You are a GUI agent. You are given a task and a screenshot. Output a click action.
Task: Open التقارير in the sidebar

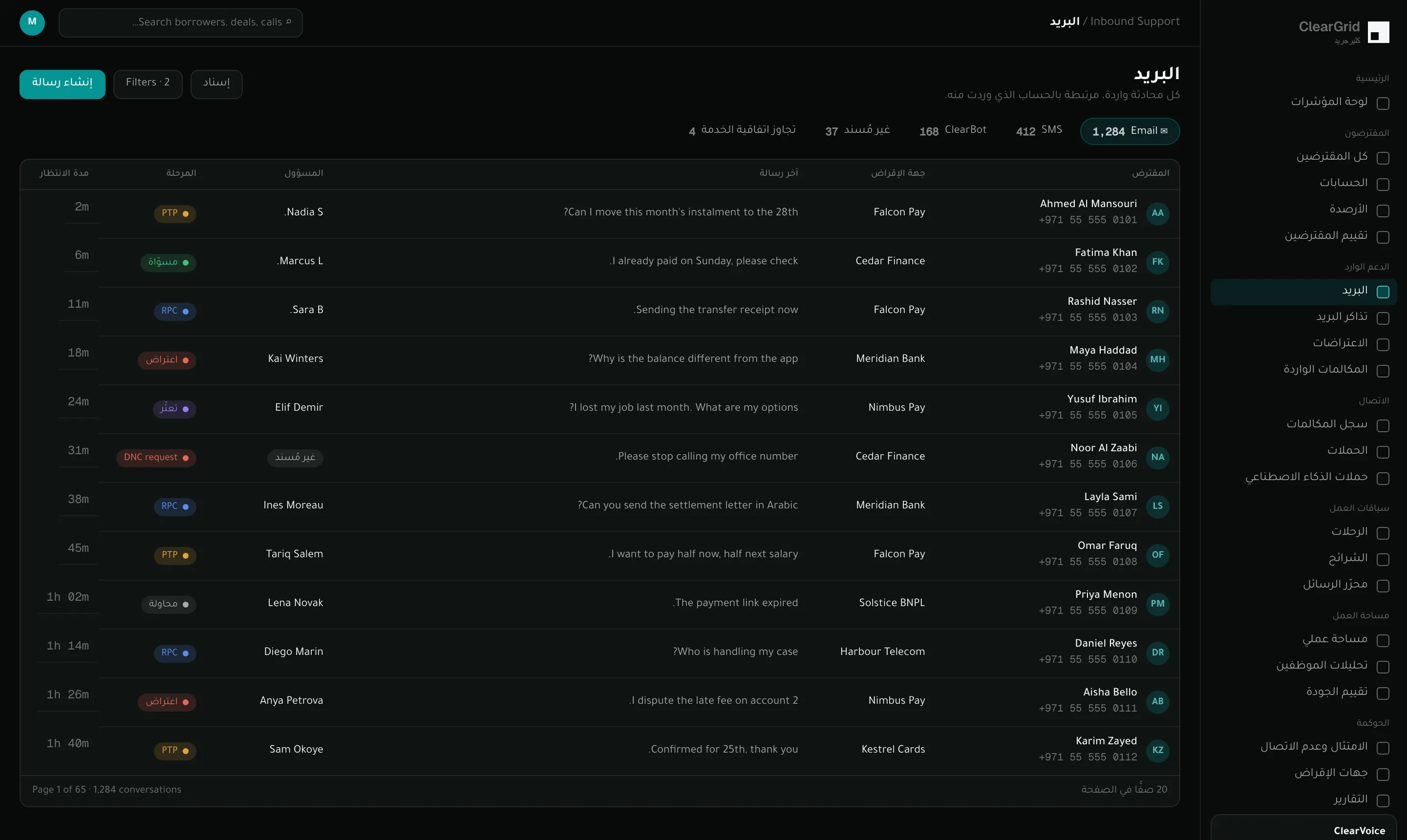[x=1303, y=800]
